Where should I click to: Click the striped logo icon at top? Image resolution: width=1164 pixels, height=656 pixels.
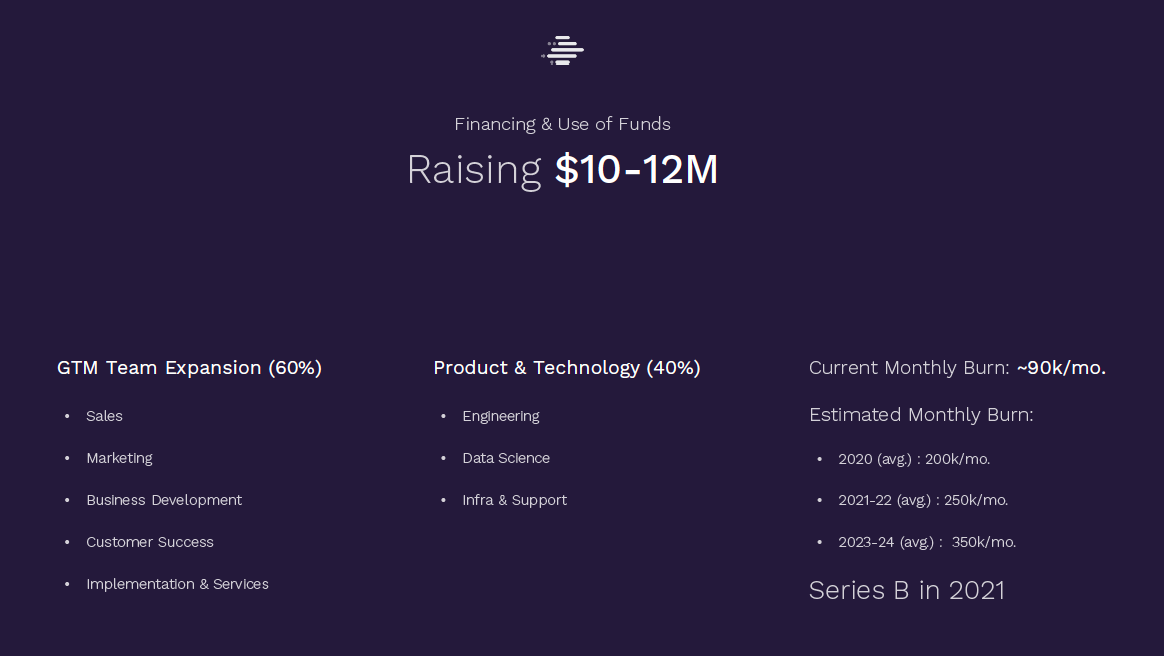(562, 50)
